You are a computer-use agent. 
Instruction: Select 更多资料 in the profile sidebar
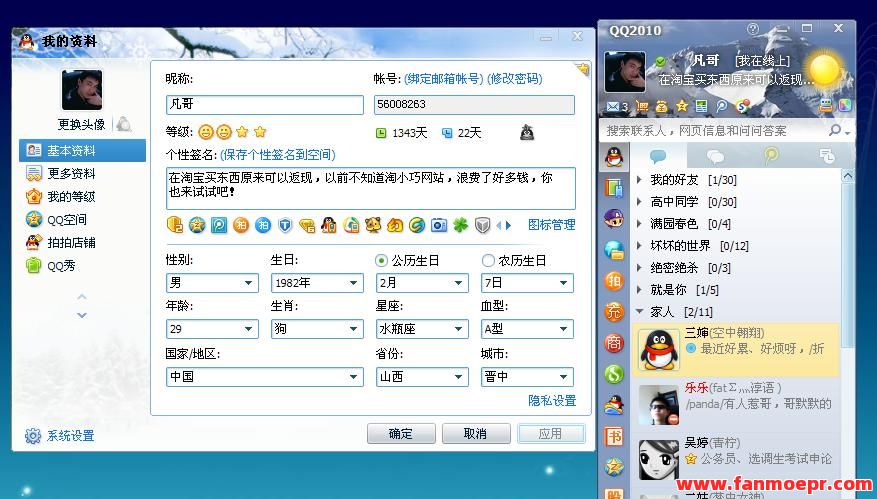point(83,173)
